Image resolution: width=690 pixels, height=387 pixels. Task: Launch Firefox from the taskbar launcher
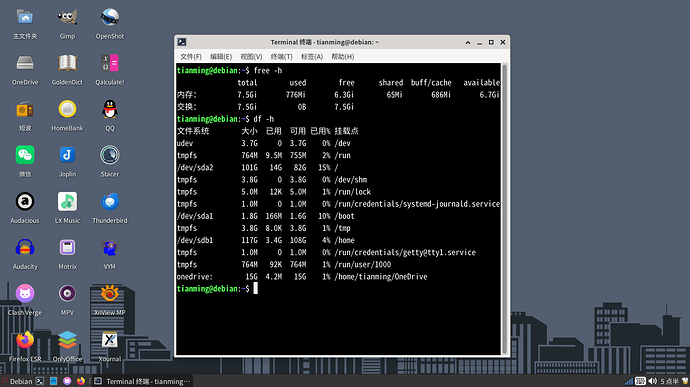click(x=81, y=381)
